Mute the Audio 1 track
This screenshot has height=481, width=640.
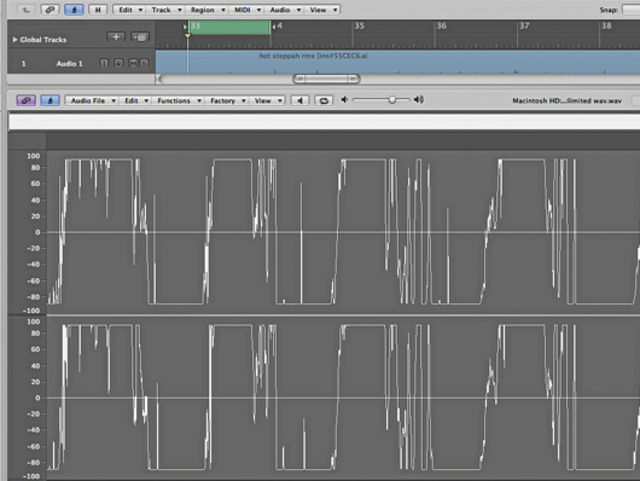pyautogui.click(x=133, y=63)
